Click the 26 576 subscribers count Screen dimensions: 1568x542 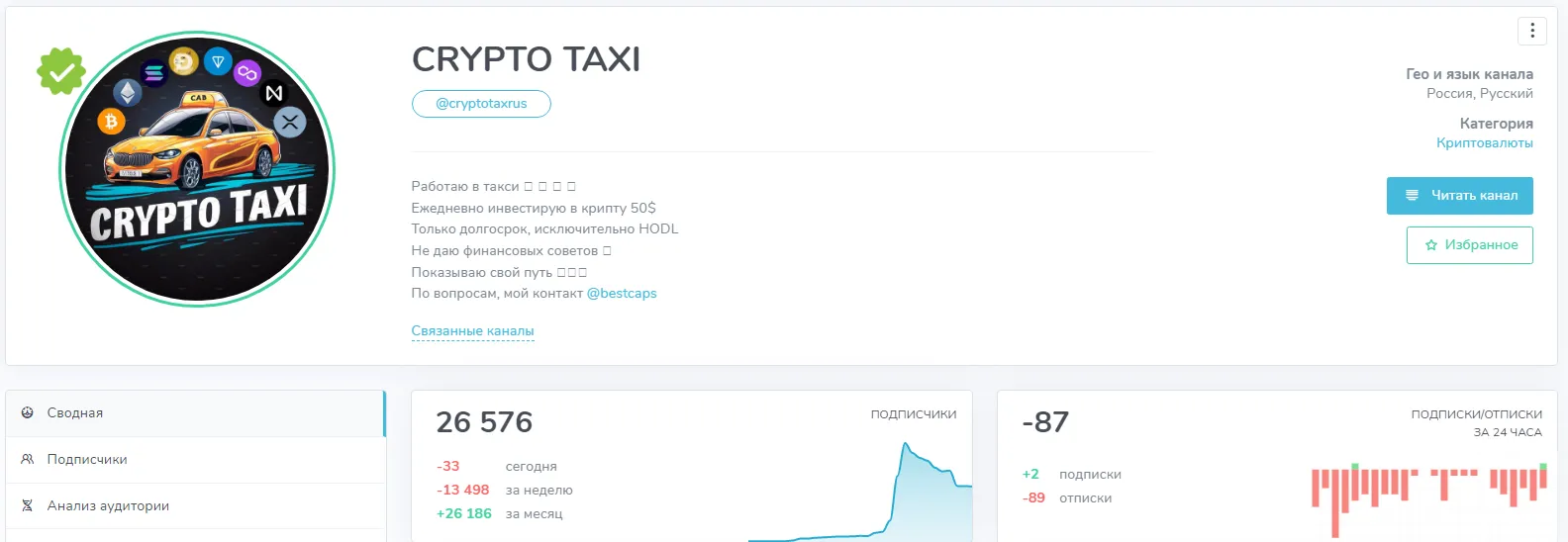(x=484, y=422)
